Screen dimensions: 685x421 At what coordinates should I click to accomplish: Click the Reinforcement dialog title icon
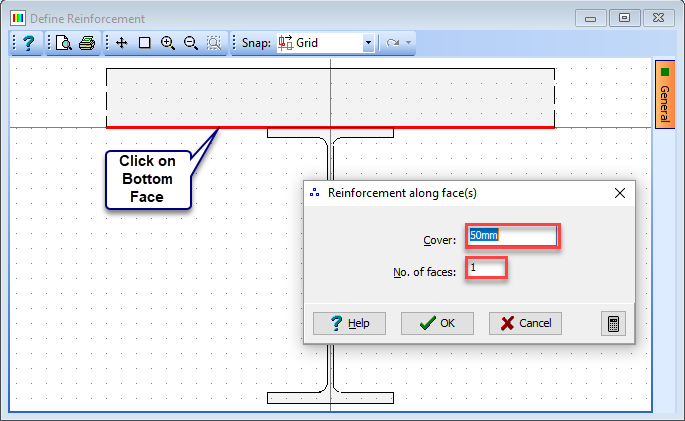point(315,193)
